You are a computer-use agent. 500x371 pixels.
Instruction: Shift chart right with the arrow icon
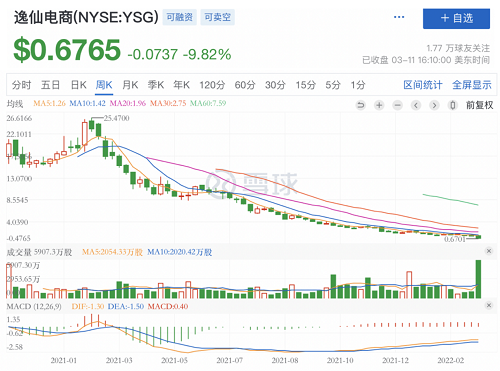coord(434,105)
